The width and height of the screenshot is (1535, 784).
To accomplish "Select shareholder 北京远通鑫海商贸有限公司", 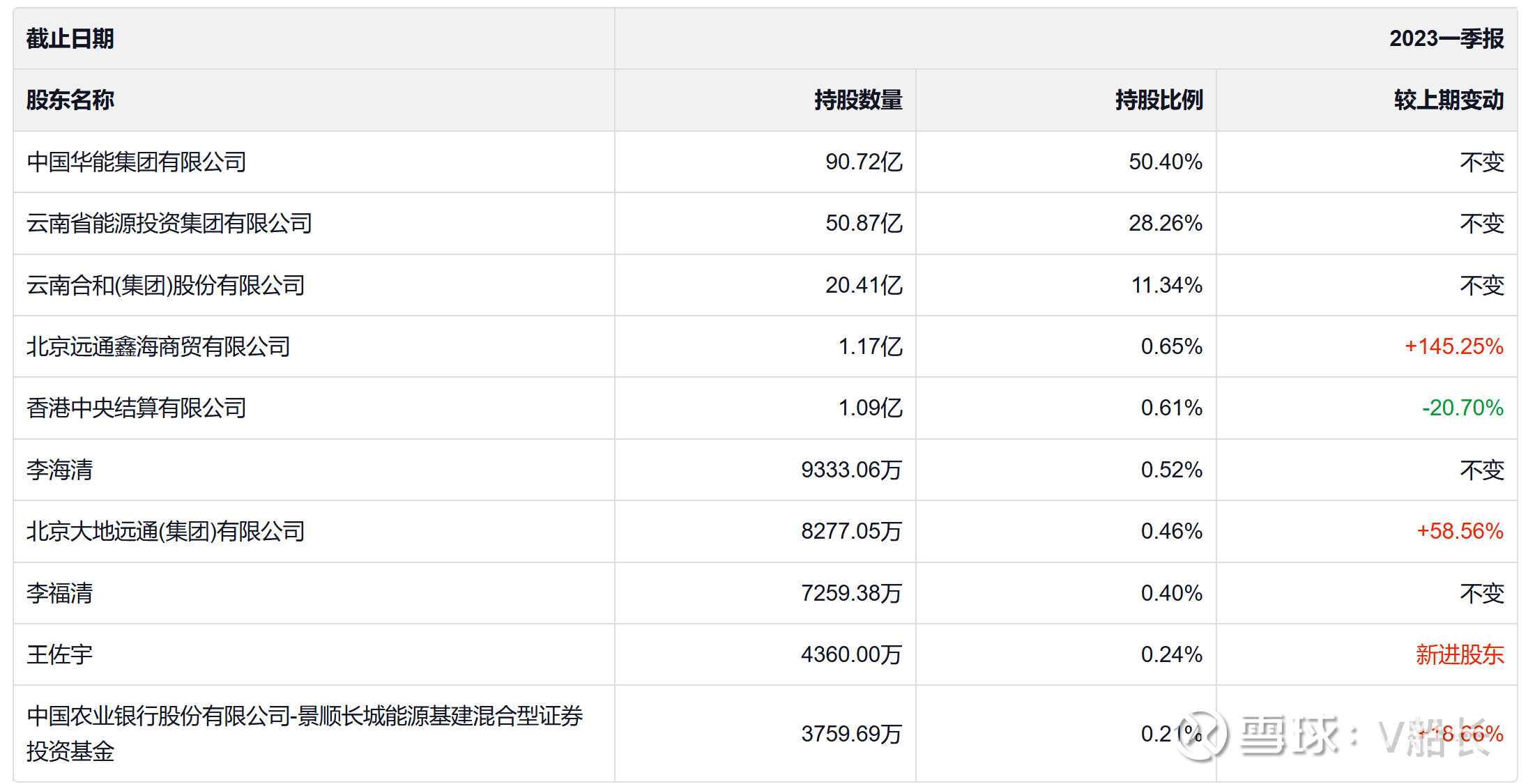I will coord(159,346).
